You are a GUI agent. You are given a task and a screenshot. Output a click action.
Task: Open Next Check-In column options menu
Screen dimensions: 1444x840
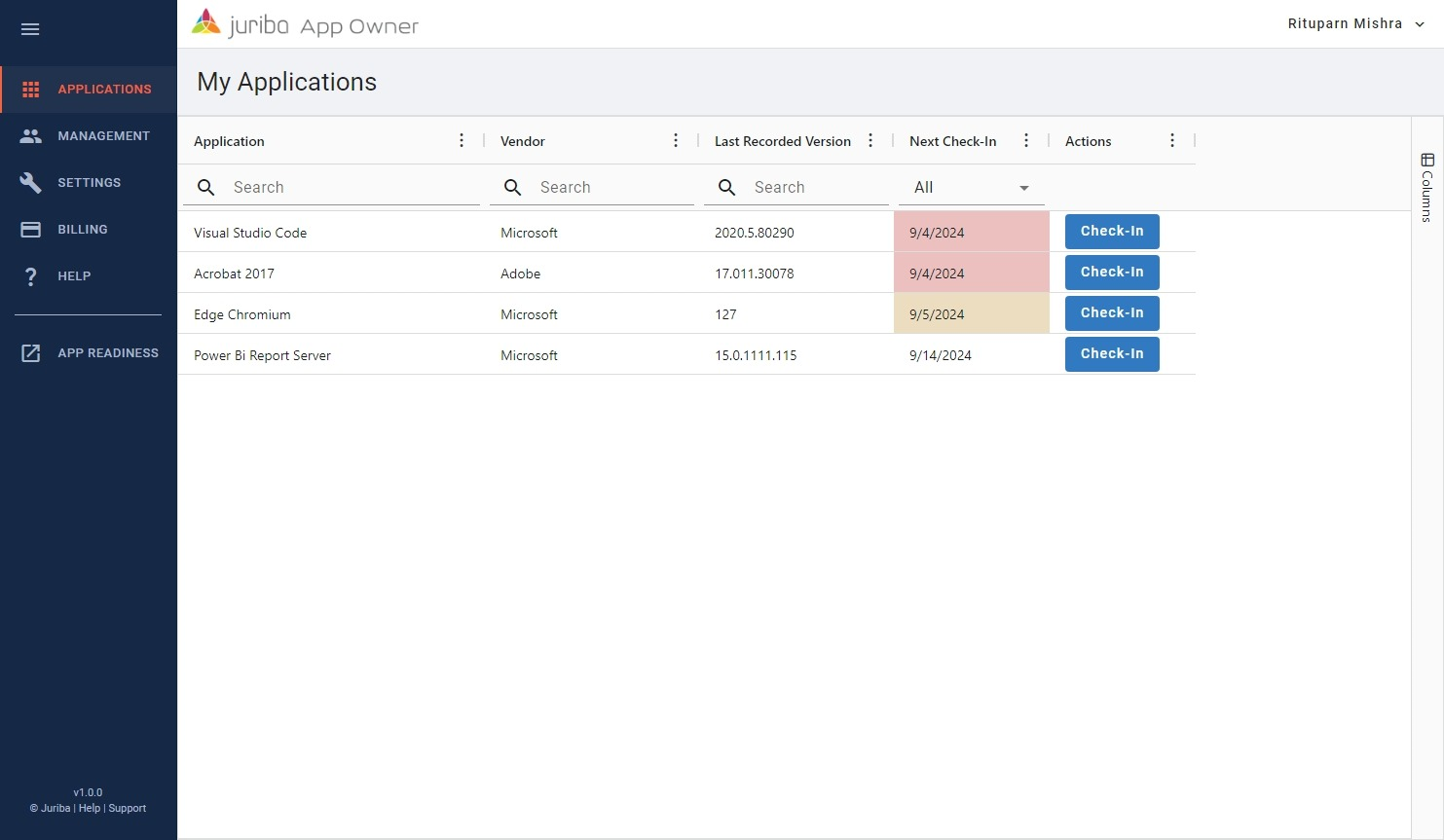pyautogui.click(x=1026, y=141)
